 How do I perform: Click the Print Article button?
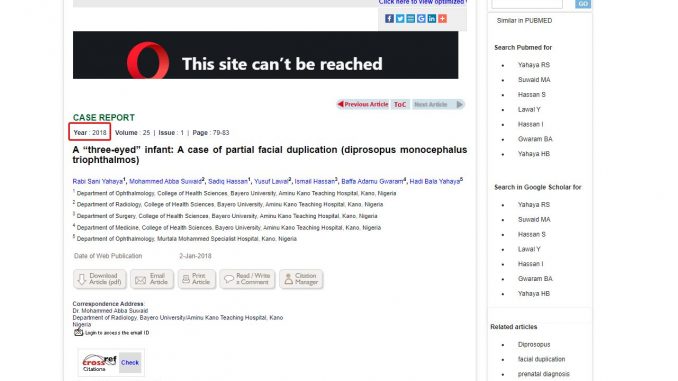(x=196, y=279)
